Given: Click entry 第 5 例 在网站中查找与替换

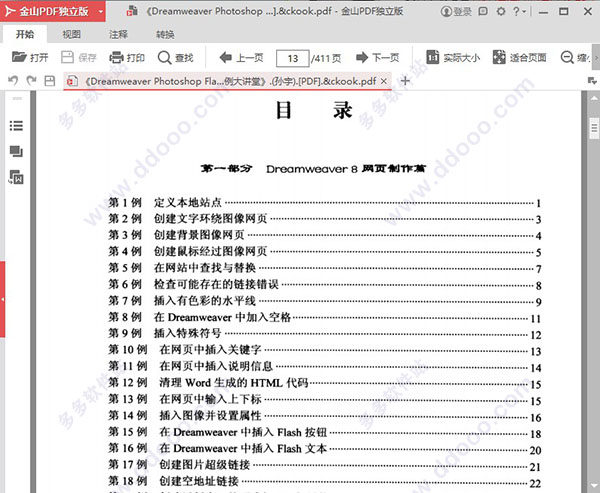Looking at the screenshot, I should 324,268.
